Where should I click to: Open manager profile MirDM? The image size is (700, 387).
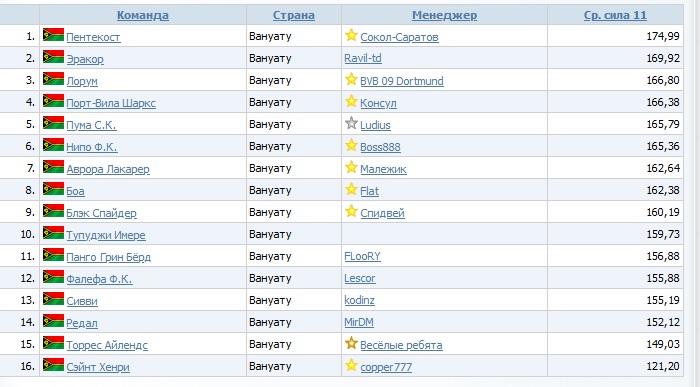coord(359,322)
